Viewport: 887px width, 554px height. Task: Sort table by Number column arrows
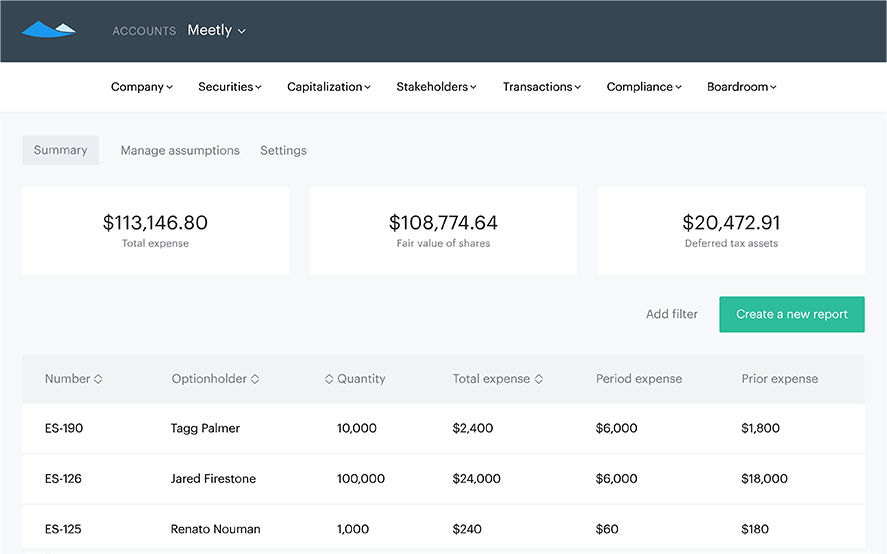[98, 379]
